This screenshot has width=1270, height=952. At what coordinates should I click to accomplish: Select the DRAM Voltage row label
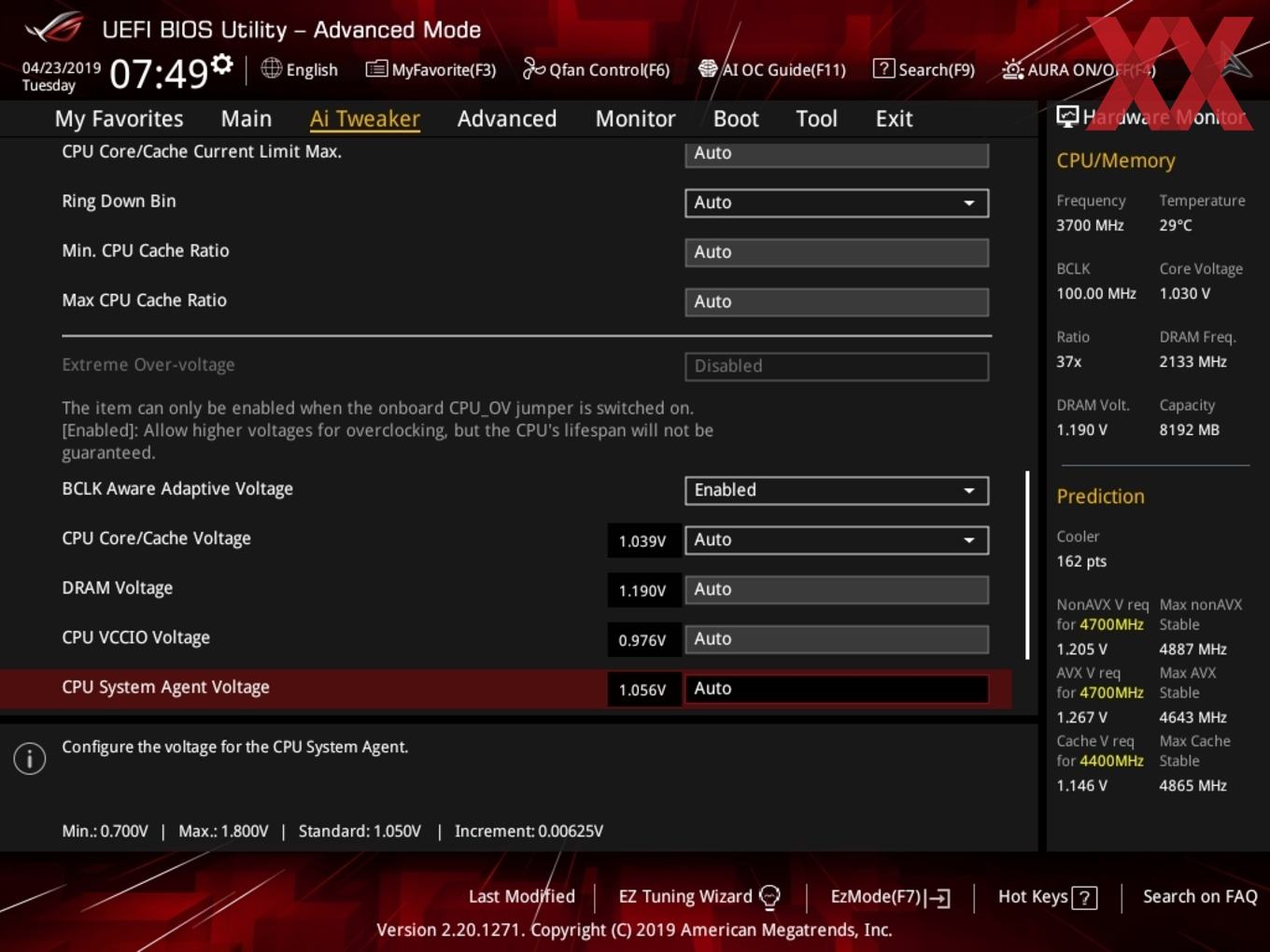[x=117, y=588]
